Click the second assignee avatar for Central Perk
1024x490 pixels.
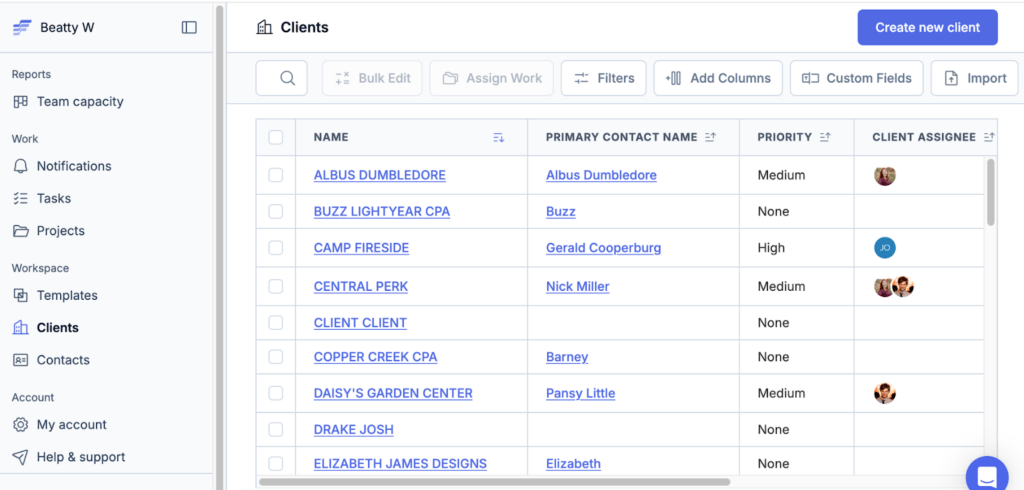[903, 286]
